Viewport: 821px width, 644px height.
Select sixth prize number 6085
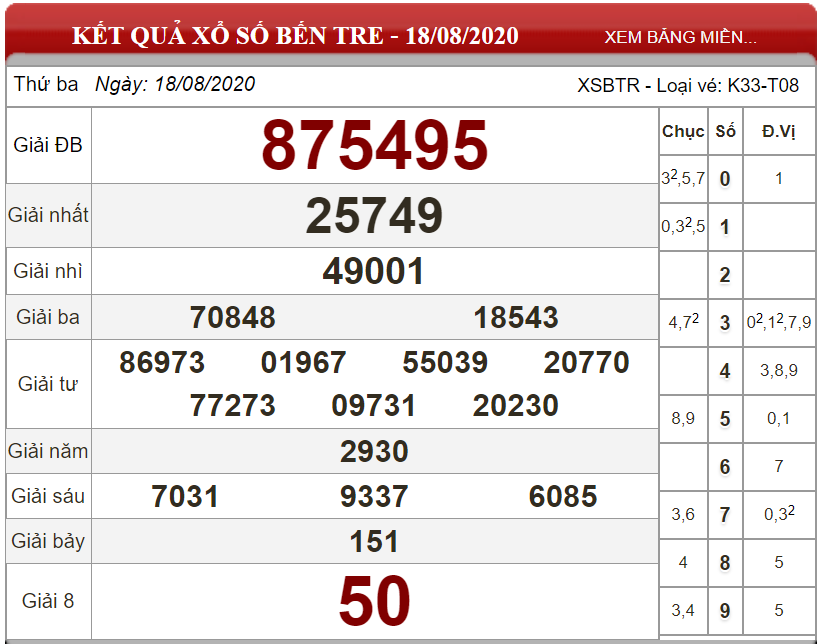click(x=563, y=496)
